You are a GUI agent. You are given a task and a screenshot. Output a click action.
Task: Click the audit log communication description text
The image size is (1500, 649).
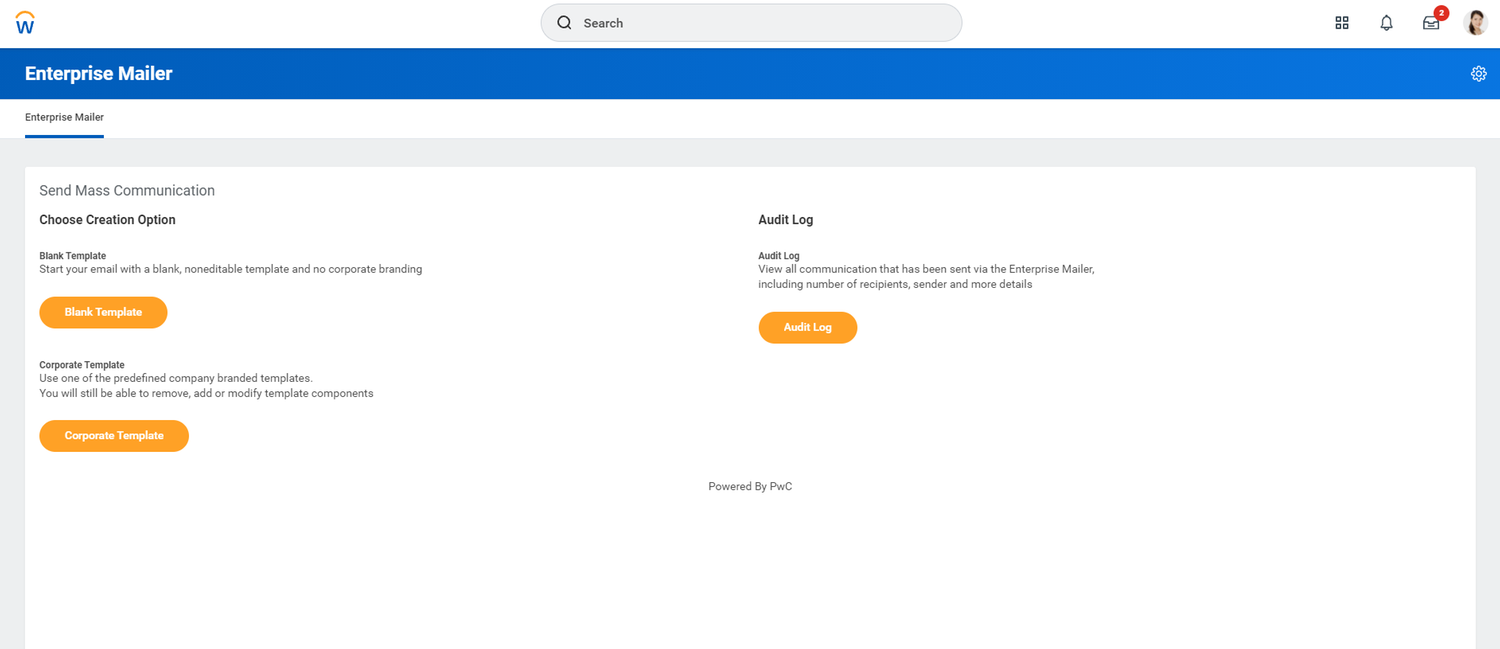(926, 277)
